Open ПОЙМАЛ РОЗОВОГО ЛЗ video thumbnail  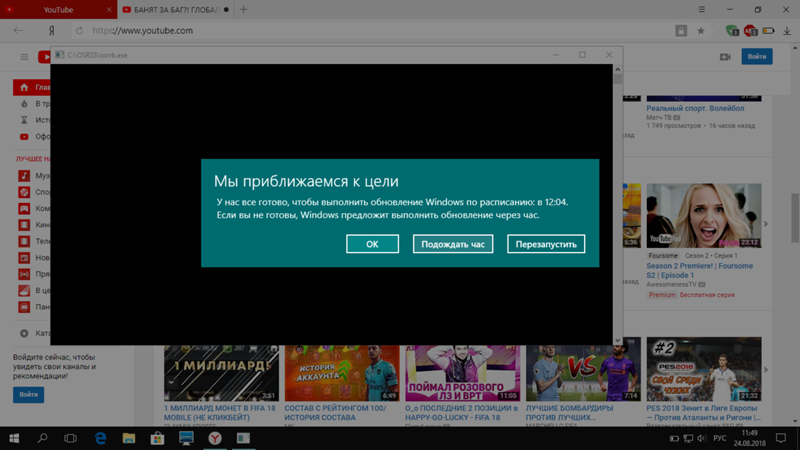pyautogui.click(x=462, y=373)
